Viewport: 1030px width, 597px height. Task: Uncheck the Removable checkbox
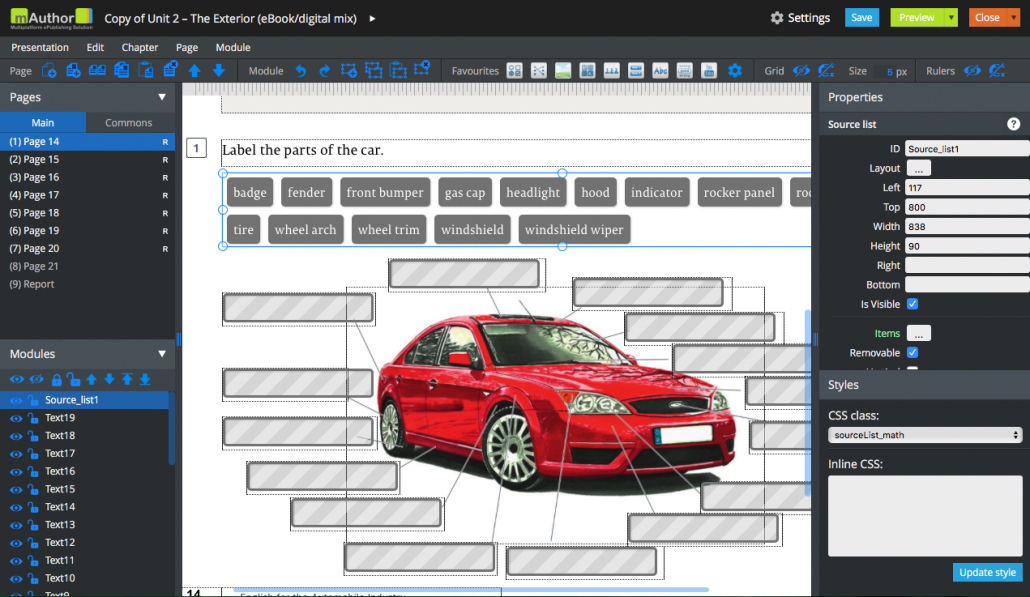912,353
